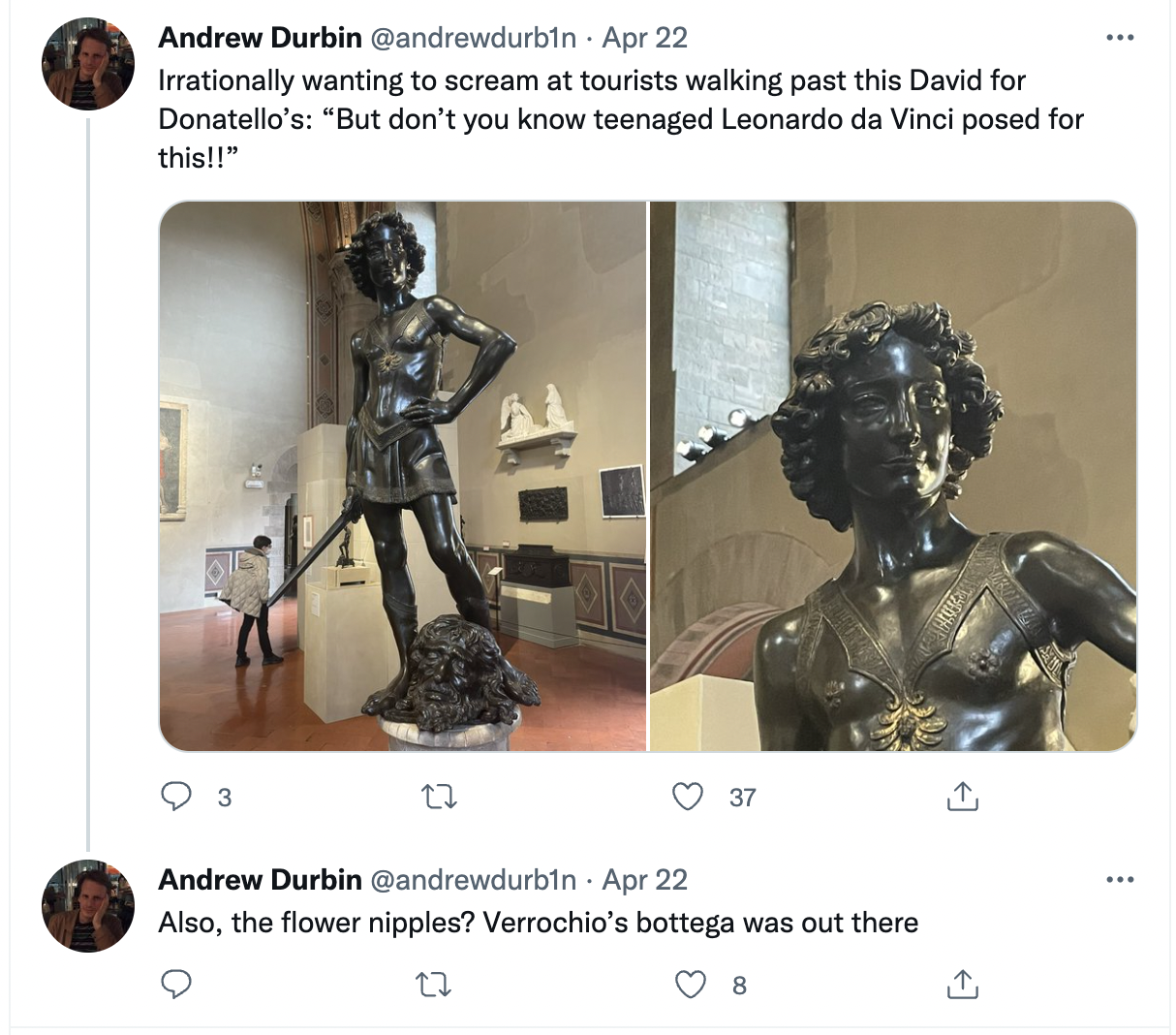Screen dimensions: 1176x1035
Task: Open the Andrew Durbin name link in first tweet
Action: 260,38
